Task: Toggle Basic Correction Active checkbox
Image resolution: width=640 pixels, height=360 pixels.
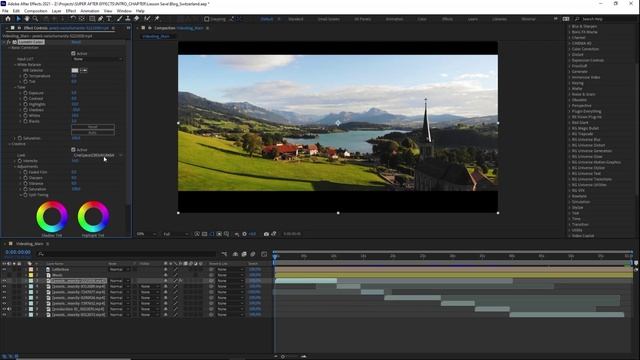Action: pyautogui.click(x=73, y=53)
